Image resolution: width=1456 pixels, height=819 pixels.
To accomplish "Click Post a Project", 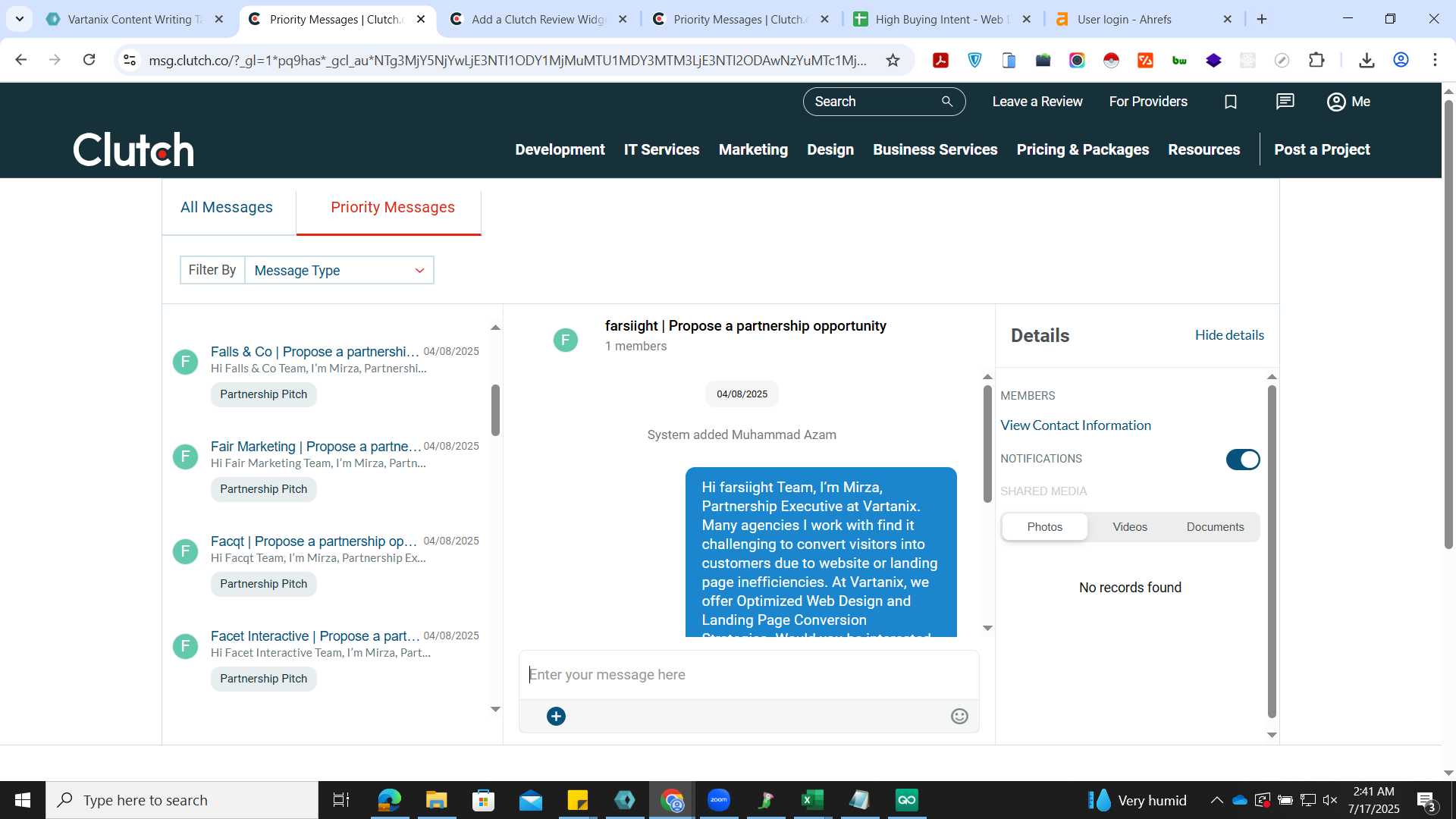I will point(1322,149).
